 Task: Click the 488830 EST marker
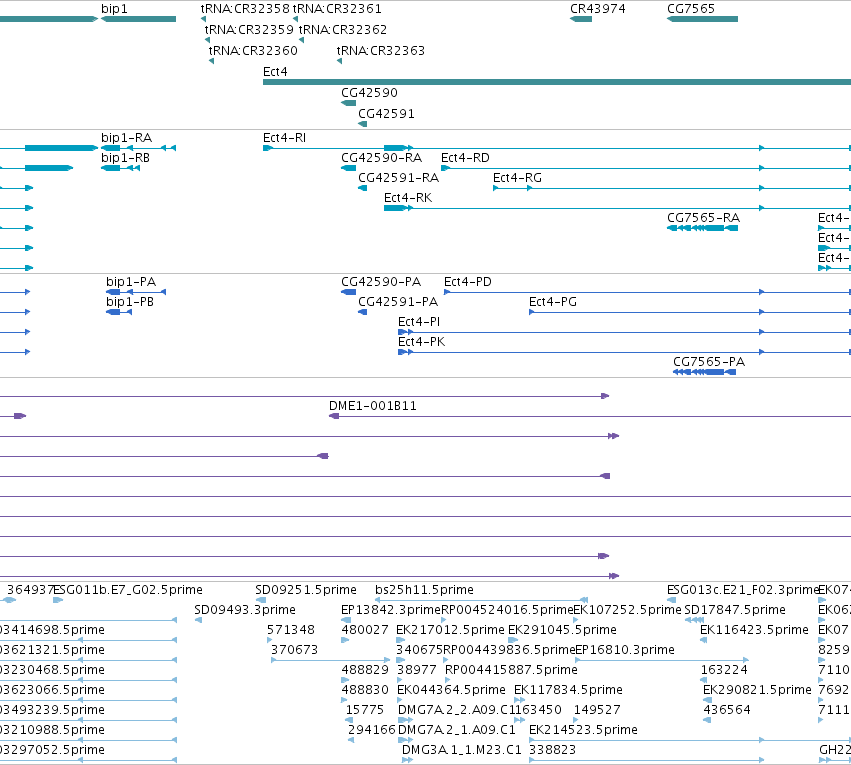coord(344,700)
